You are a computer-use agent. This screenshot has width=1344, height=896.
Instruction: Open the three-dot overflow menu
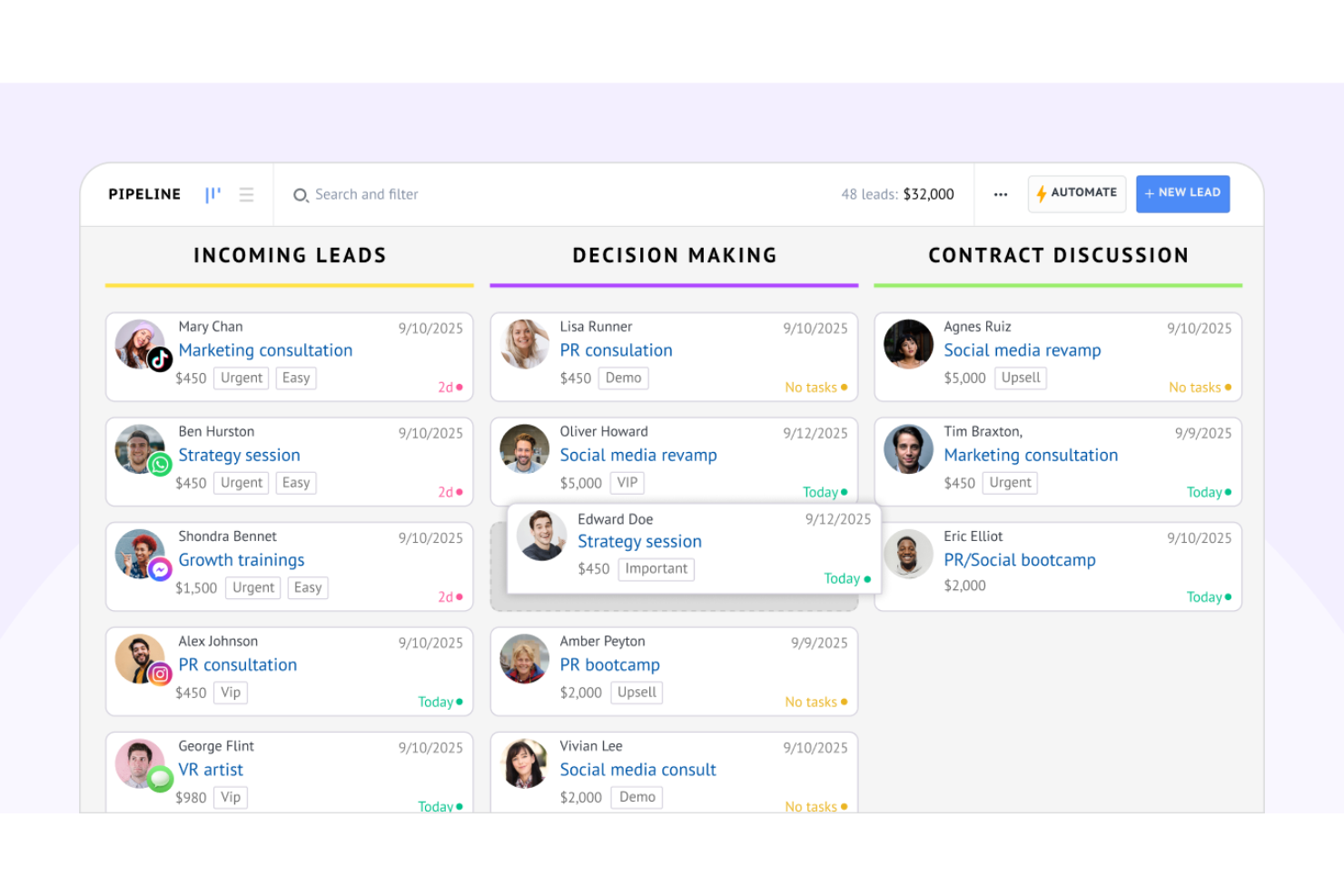point(1000,193)
